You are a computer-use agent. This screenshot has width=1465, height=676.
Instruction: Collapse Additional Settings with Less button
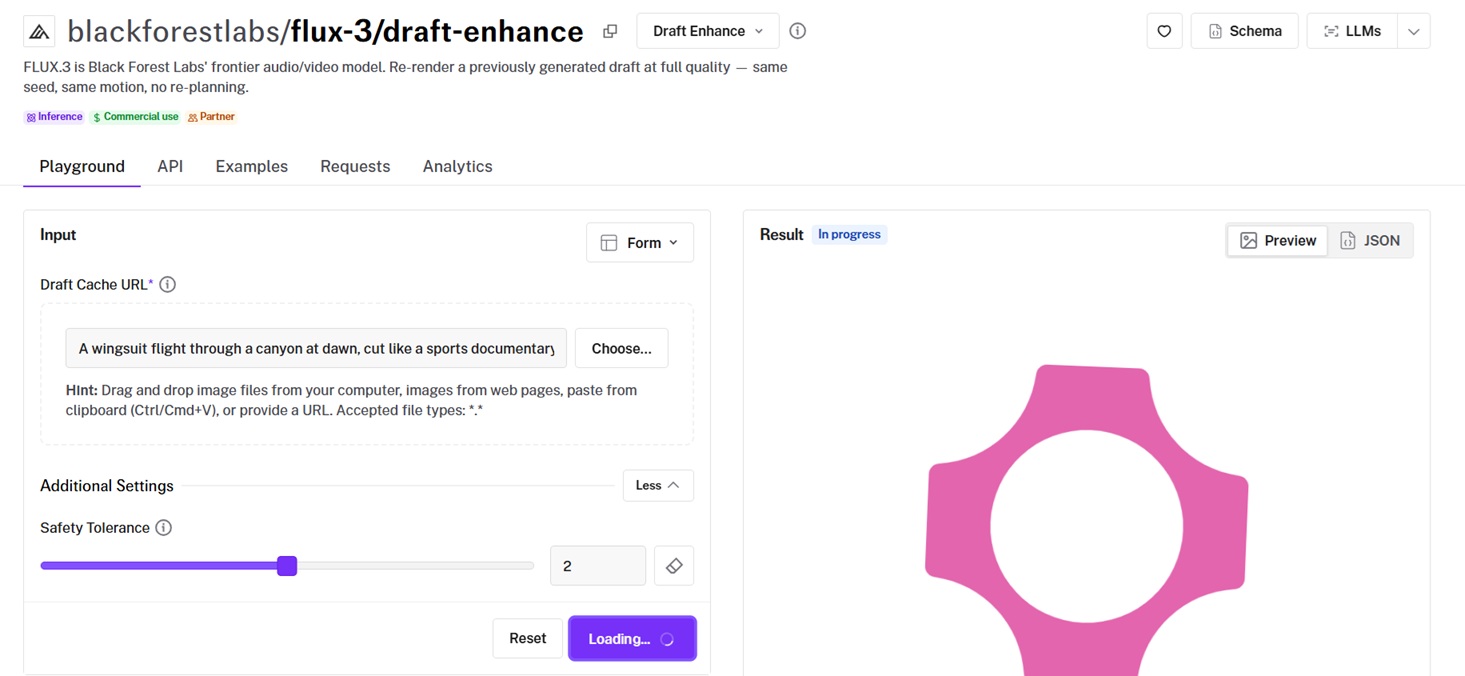click(x=658, y=486)
